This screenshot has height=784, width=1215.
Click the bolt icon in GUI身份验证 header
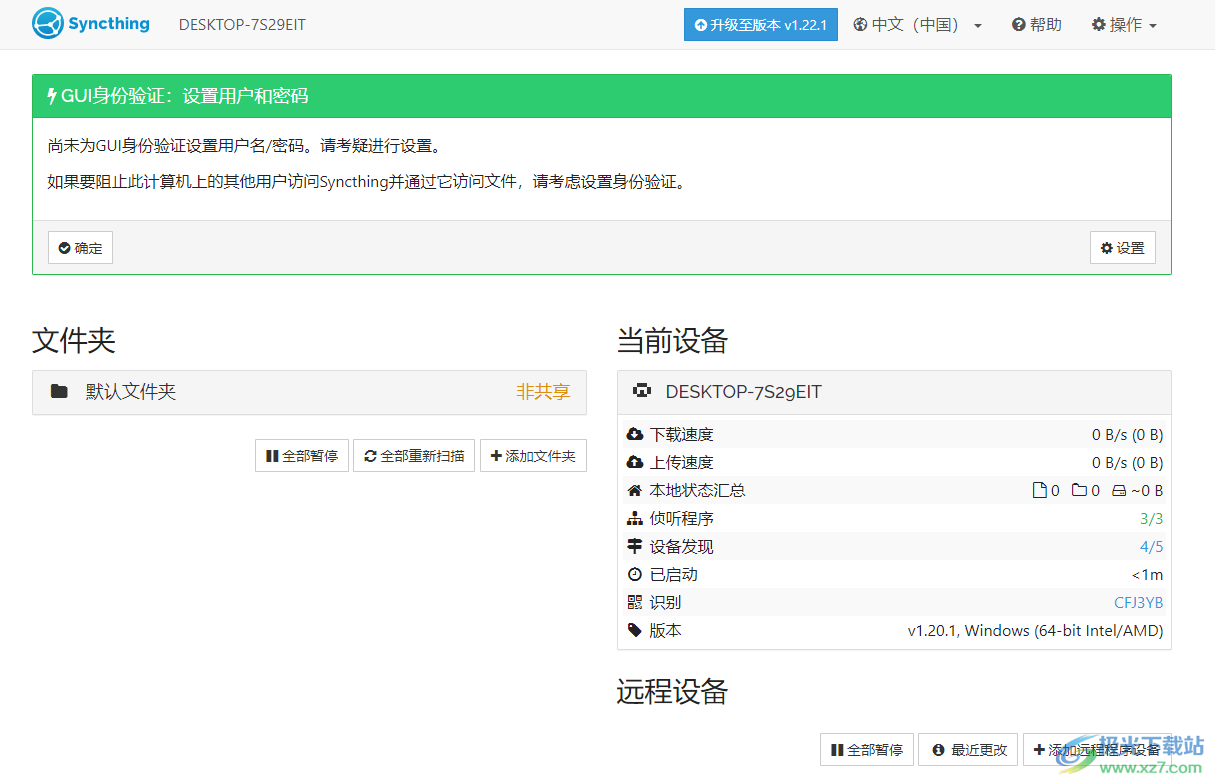pos(52,96)
